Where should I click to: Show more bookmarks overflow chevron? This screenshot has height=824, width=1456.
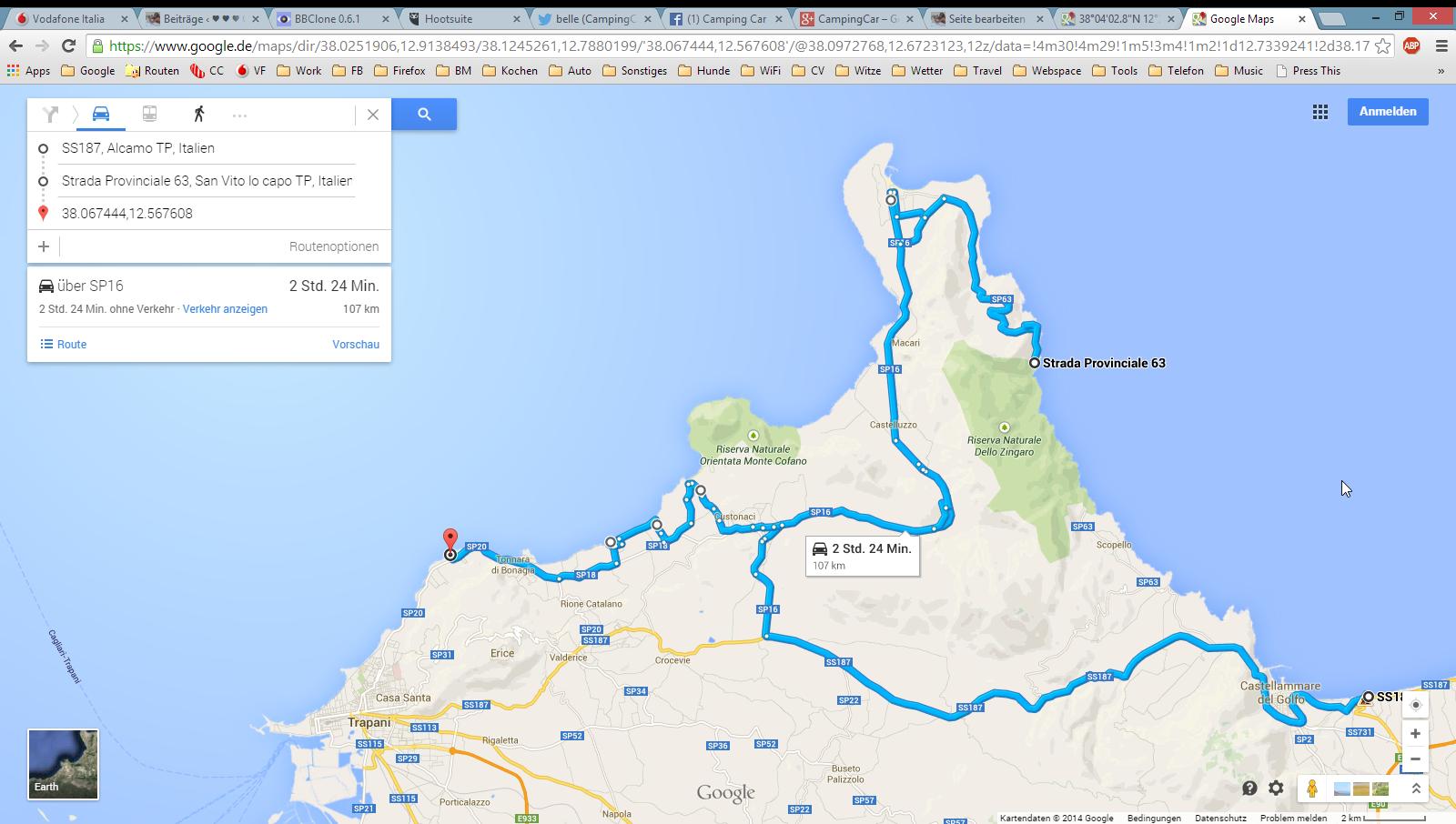click(1441, 70)
